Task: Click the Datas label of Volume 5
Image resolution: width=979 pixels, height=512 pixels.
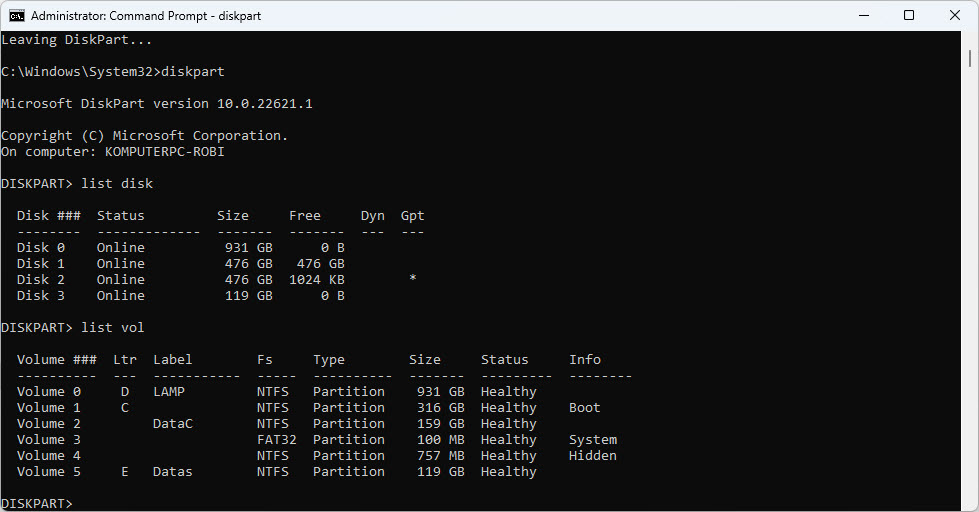Action: coord(173,471)
